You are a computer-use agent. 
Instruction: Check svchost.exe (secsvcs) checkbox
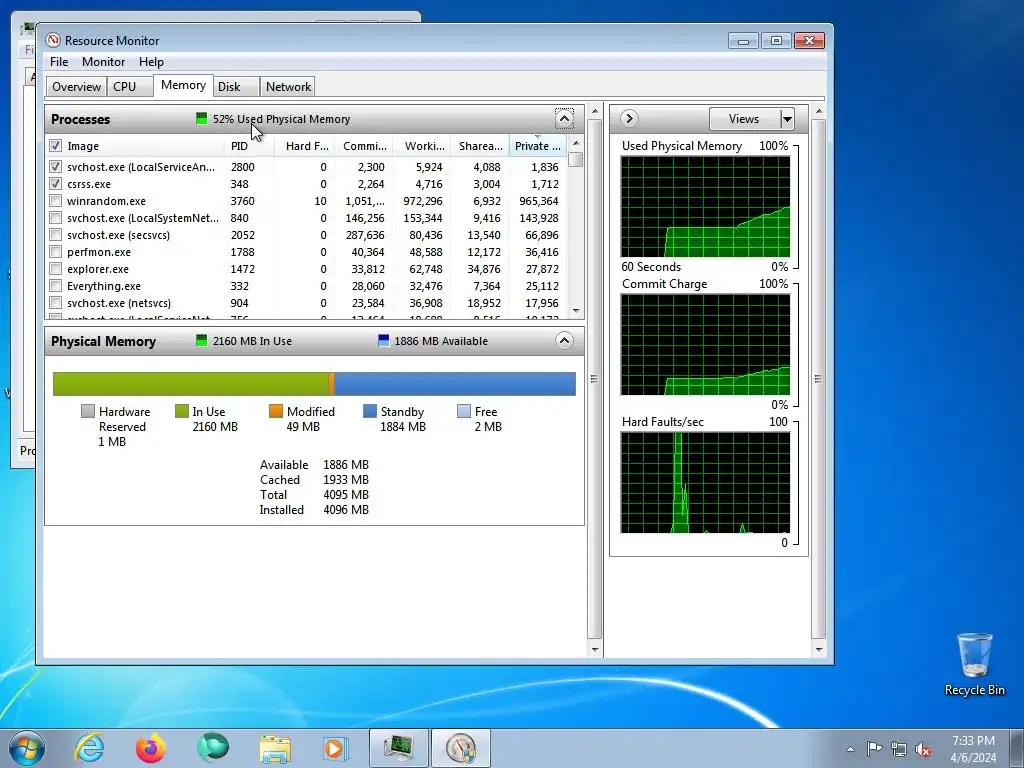point(56,234)
